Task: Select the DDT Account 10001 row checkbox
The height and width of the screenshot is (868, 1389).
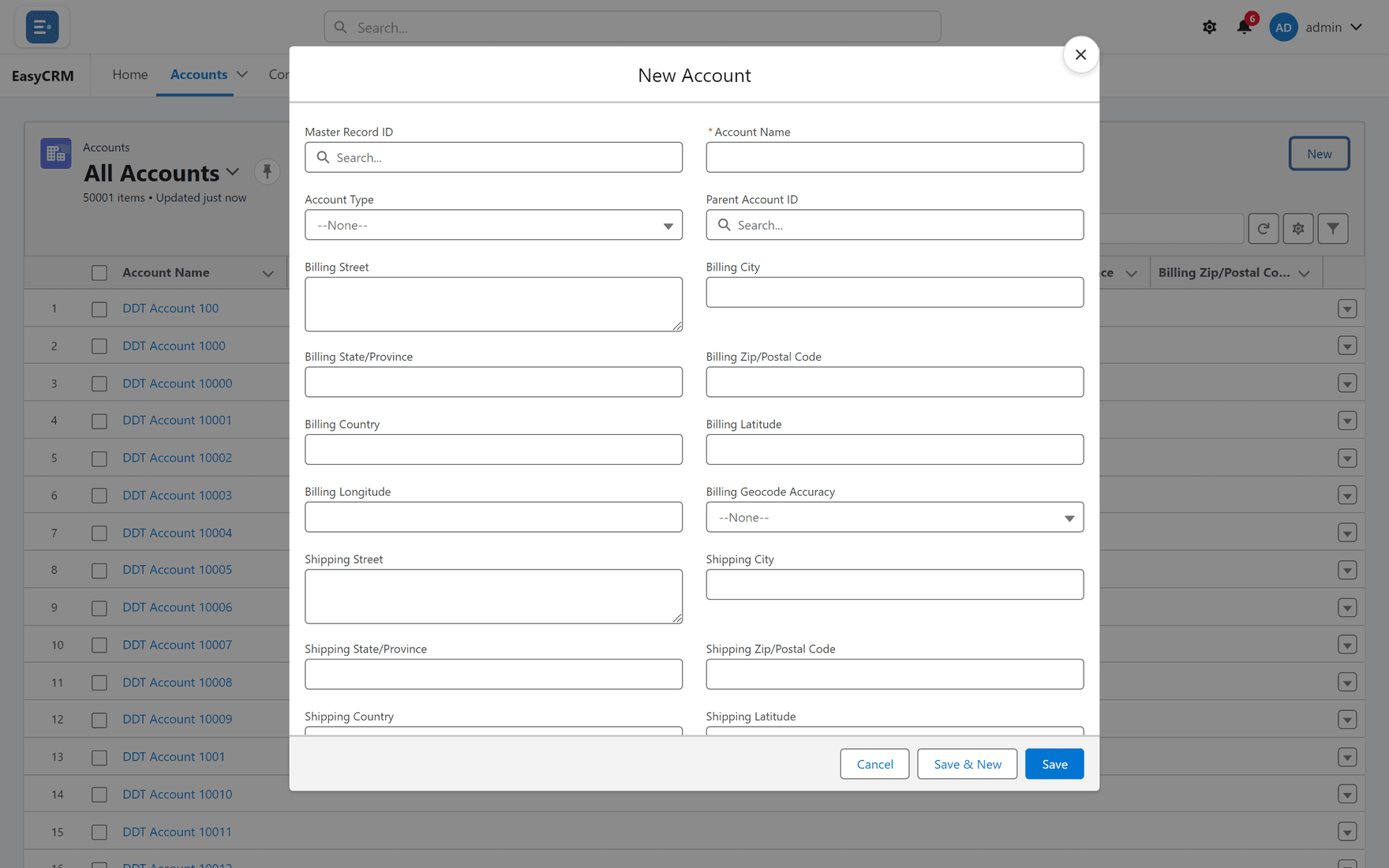Action: 99,421
